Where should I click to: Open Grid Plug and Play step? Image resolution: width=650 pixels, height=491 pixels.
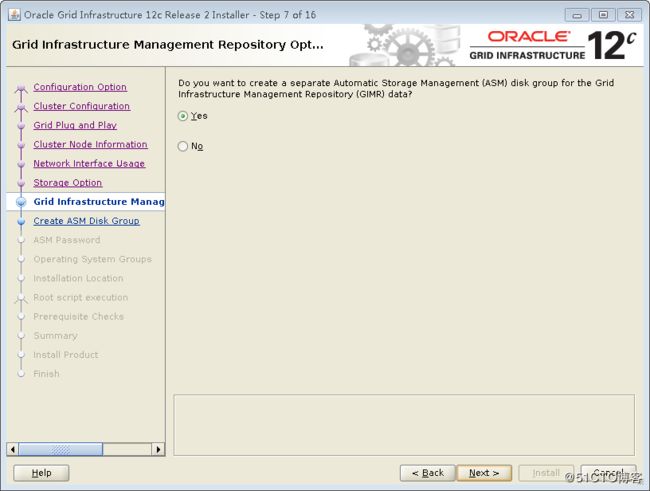click(x=75, y=125)
